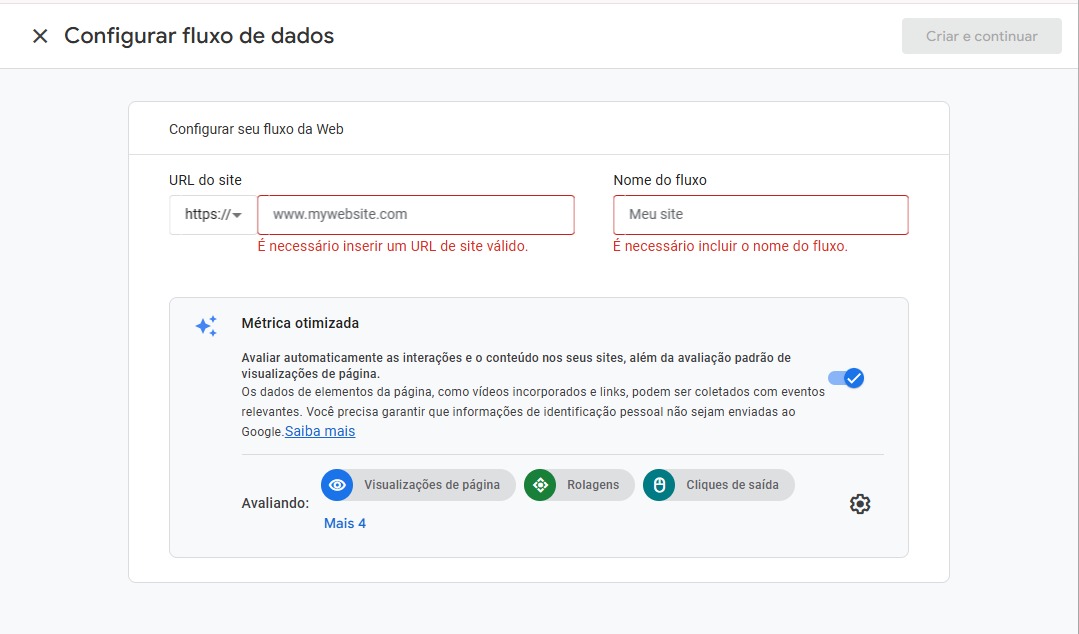Viewport: 1079px width, 634px height.
Task: Select the Visualizações de página chip label
Action: click(x=432, y=485)
